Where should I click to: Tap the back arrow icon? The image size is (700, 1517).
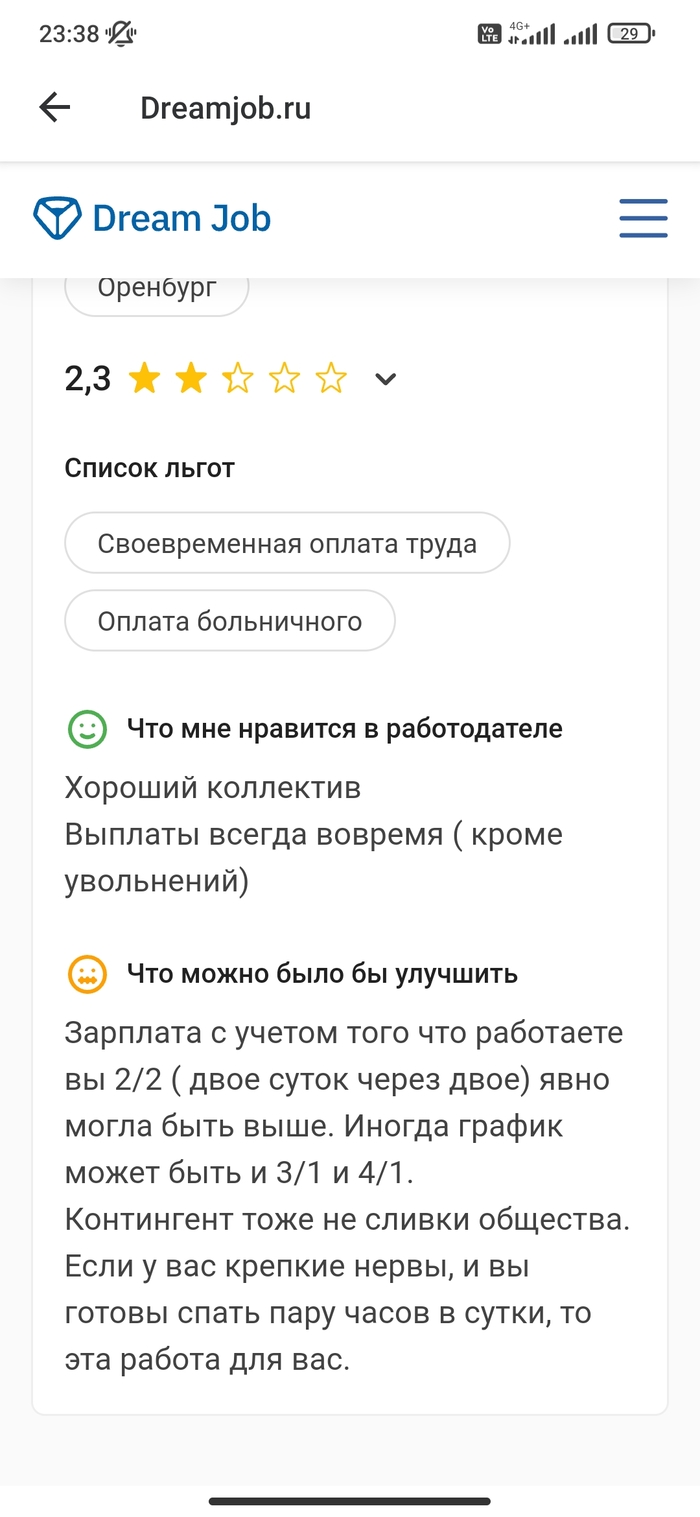[x=55, y=108]
